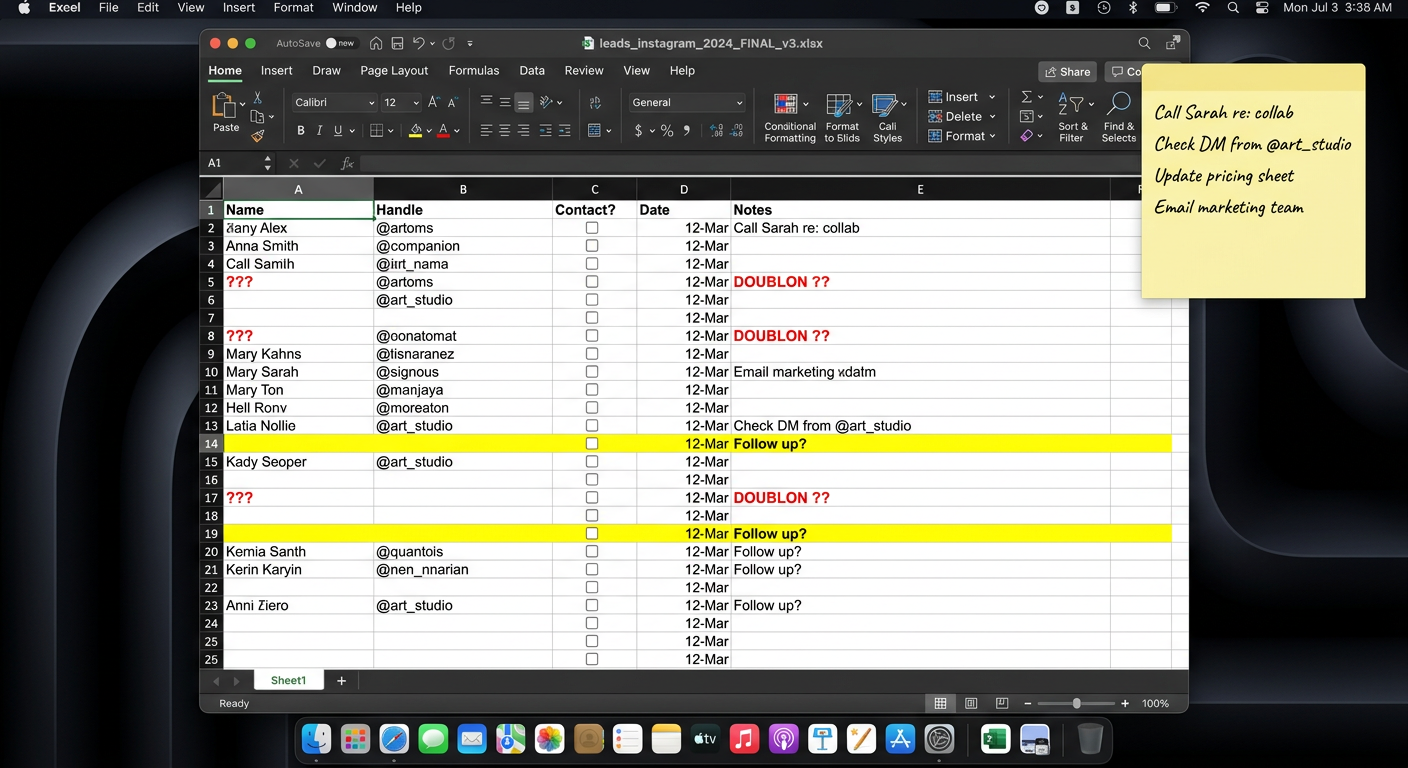
Task: Tick the Contact checkbox for Latia Nollie
Action: coord(592,426)
